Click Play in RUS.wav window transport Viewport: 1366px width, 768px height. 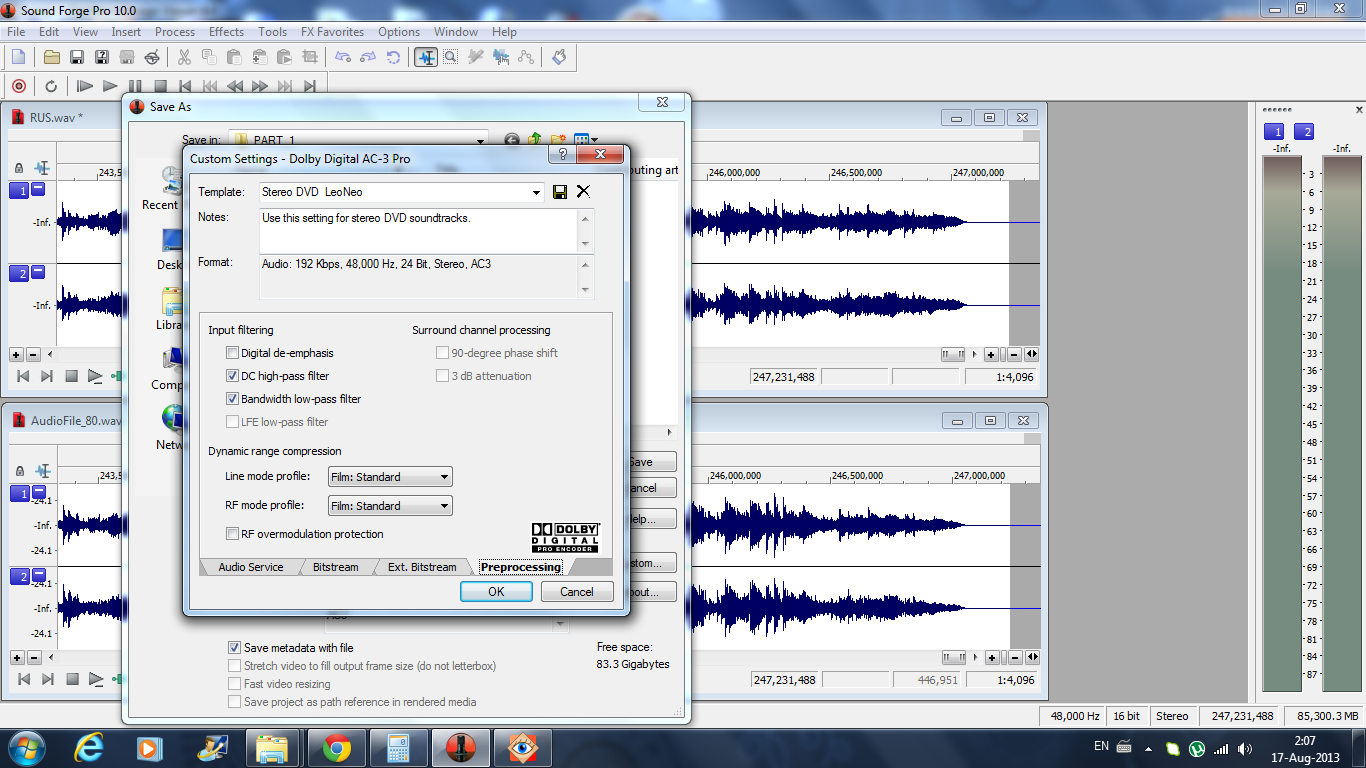coord(95,376)
